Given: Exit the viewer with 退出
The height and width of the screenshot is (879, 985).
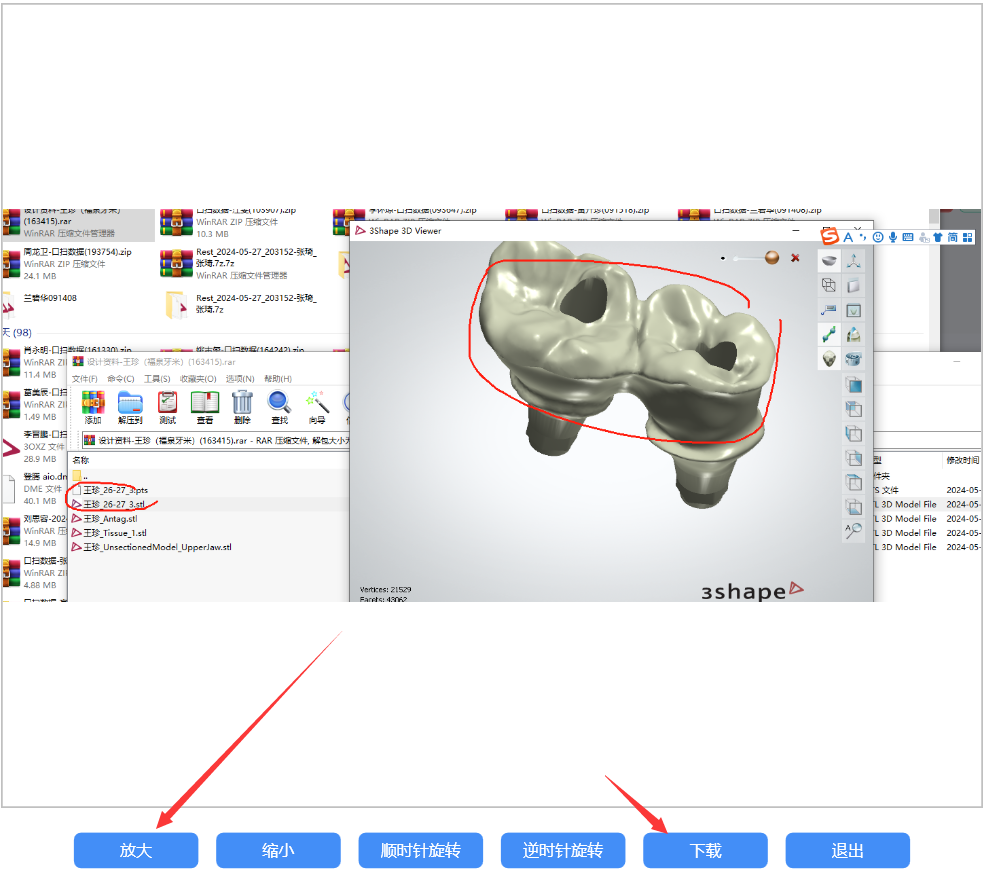Looking at the screenshot, I should coord(847,850).
